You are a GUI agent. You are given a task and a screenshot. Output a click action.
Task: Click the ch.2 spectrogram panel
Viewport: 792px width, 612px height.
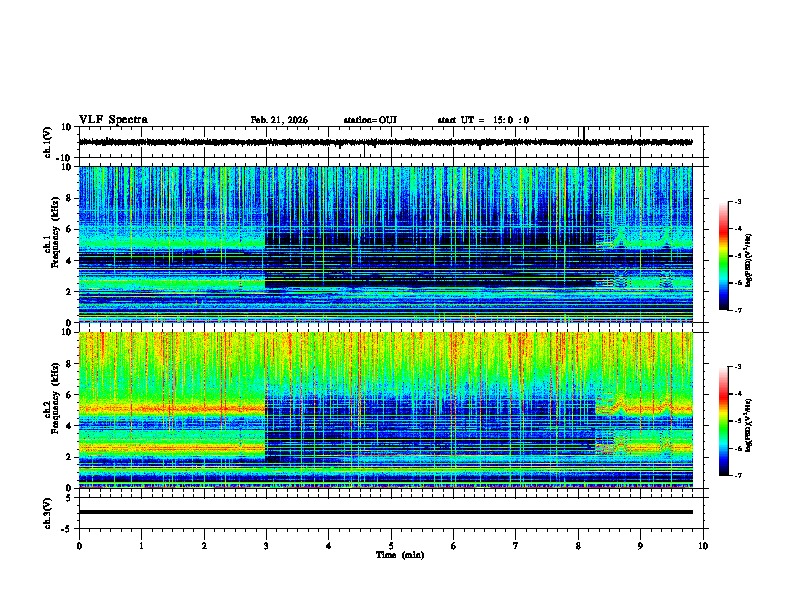[x=385, y=410]
